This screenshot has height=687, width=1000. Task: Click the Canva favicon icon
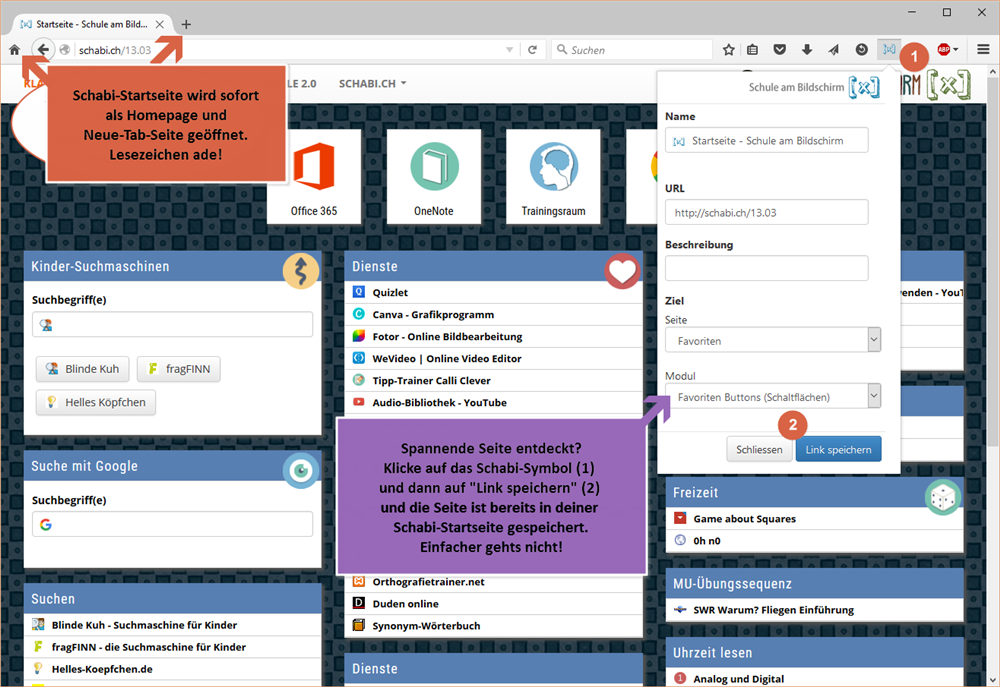tap(359, 314)
